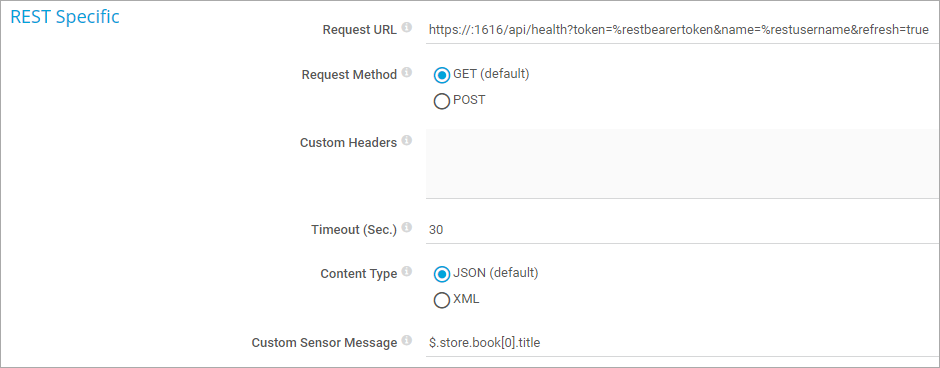Screen dimensions: 940x368
Task: Select the GET (default) radio button
Action: coord(441,76)
